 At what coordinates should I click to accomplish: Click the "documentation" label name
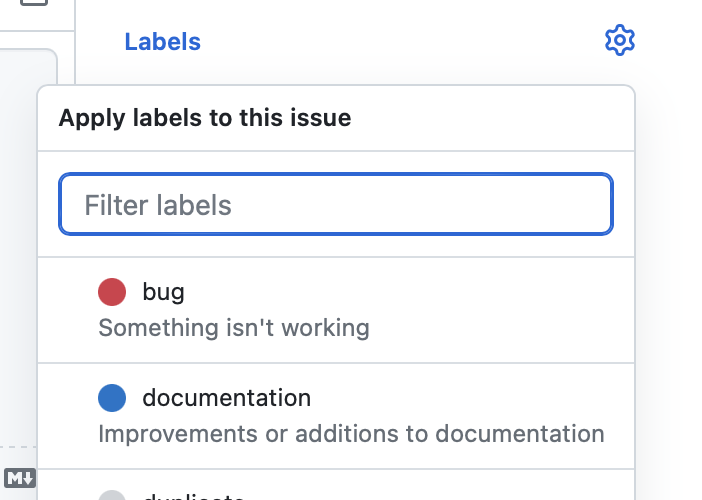tap(227, 398)
